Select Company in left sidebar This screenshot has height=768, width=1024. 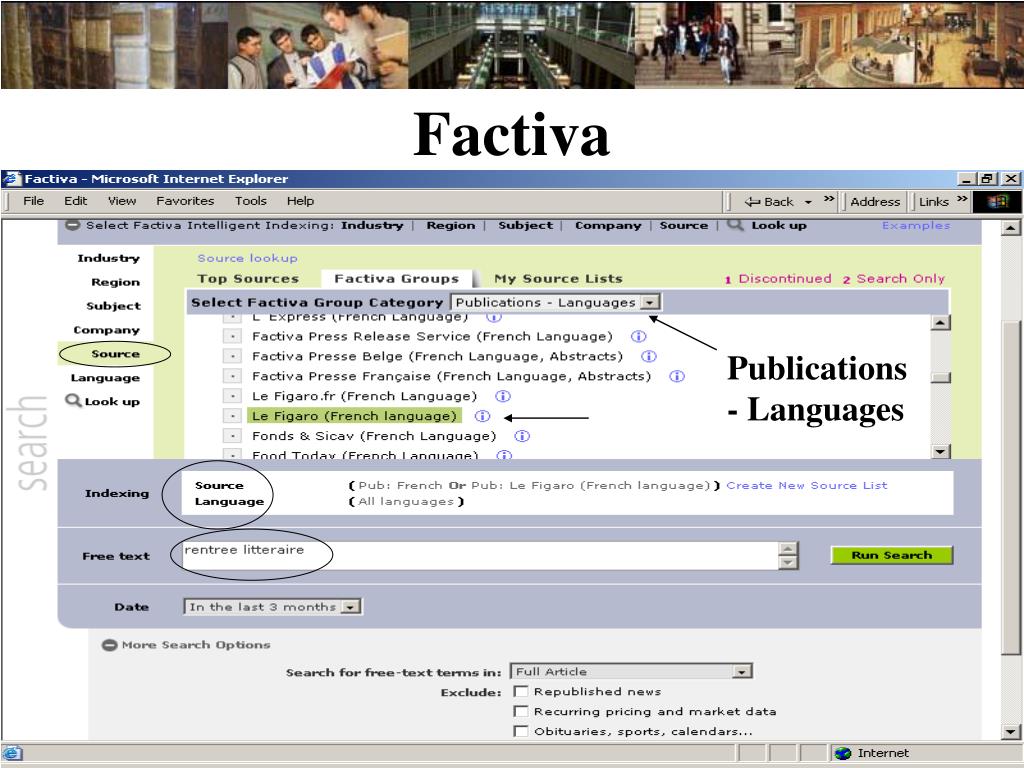coord(106,330)
